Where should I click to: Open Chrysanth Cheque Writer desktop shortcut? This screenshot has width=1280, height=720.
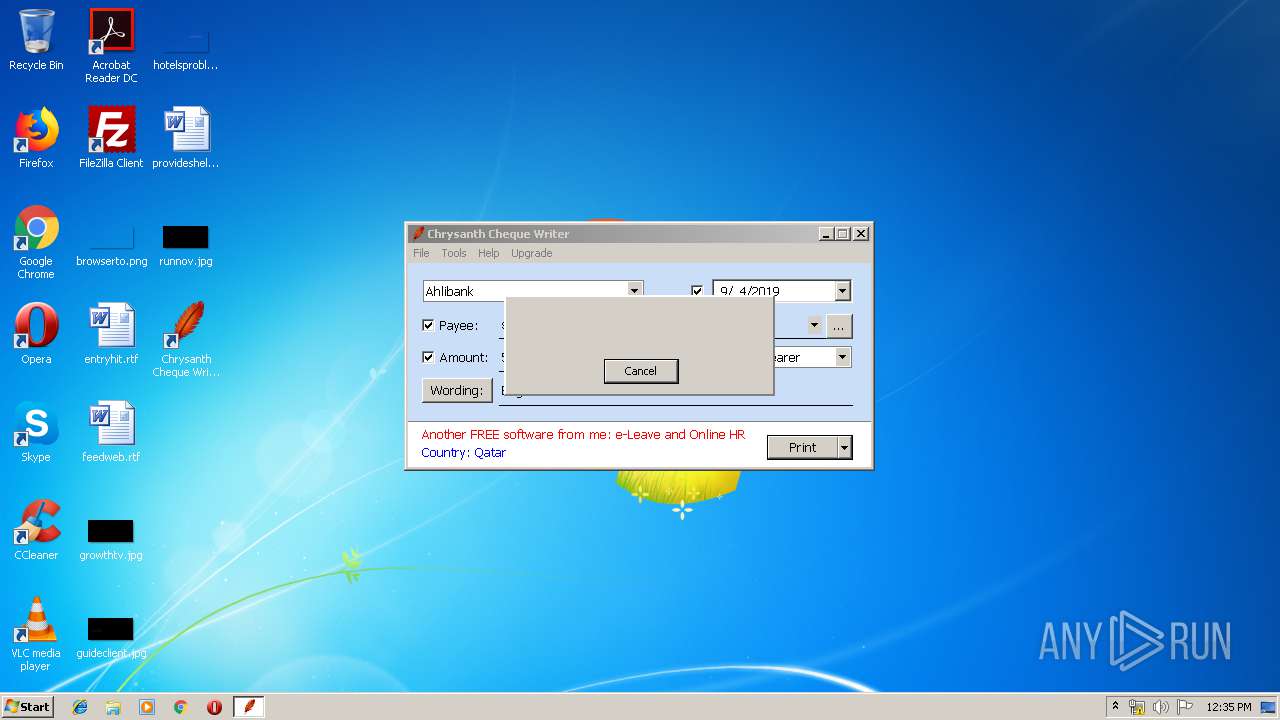pos(186,340)
